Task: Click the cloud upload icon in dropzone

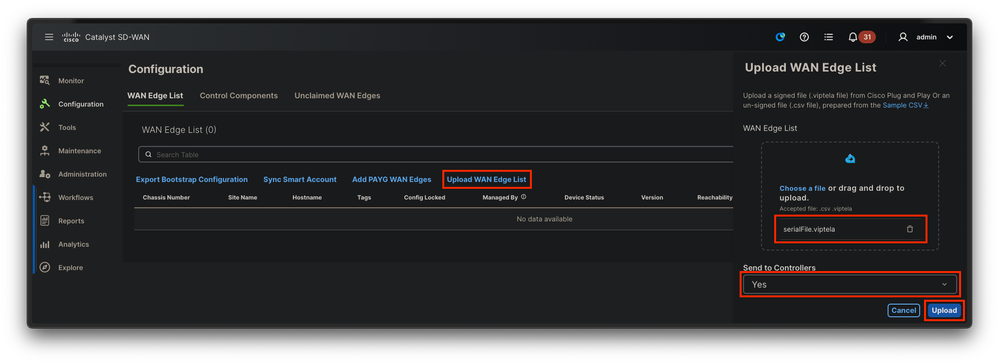Action: tap(850, 159)
